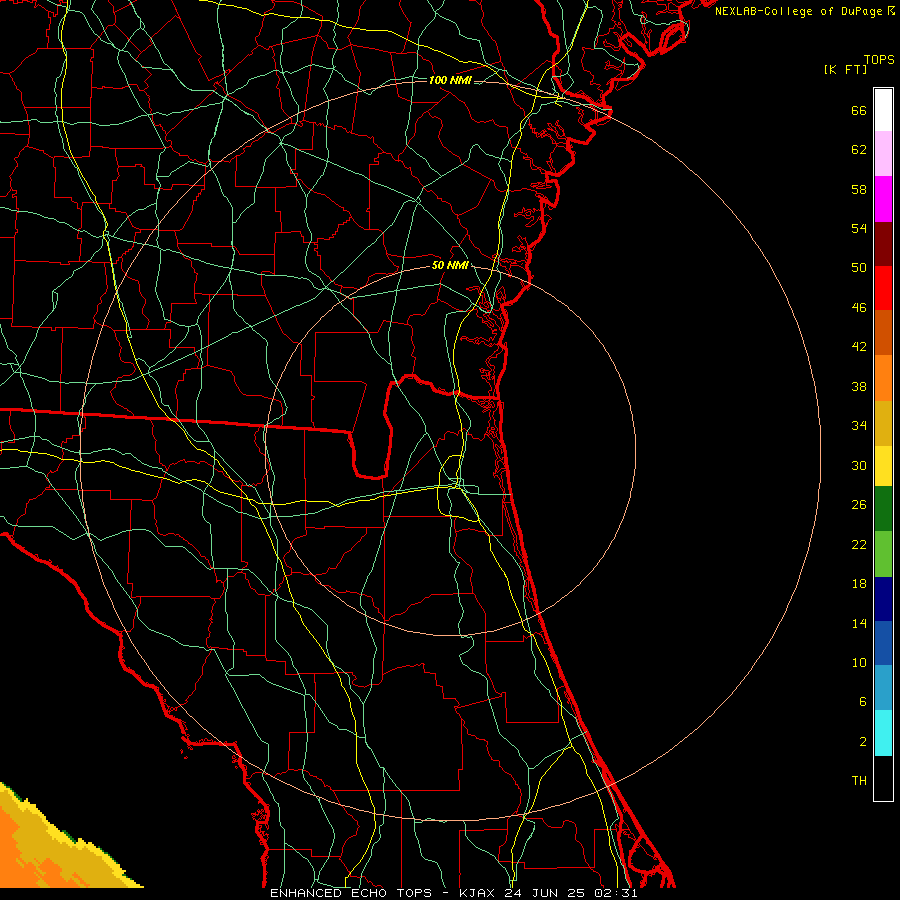This screenshot has width=900, height=900.
Task: Click the light pink 62 kft swatch
Action: click(883, 154)
